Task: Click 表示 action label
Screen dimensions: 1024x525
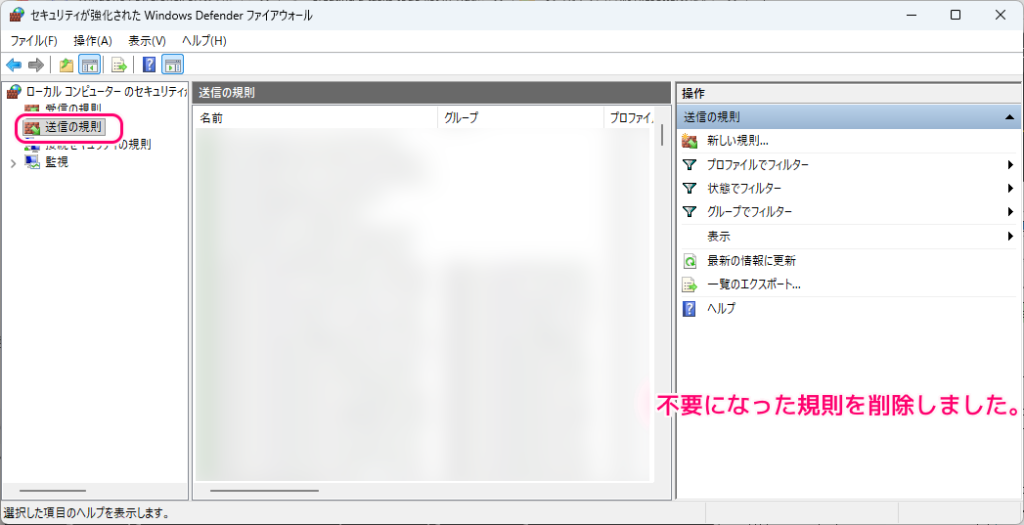Action: [718, 236]
